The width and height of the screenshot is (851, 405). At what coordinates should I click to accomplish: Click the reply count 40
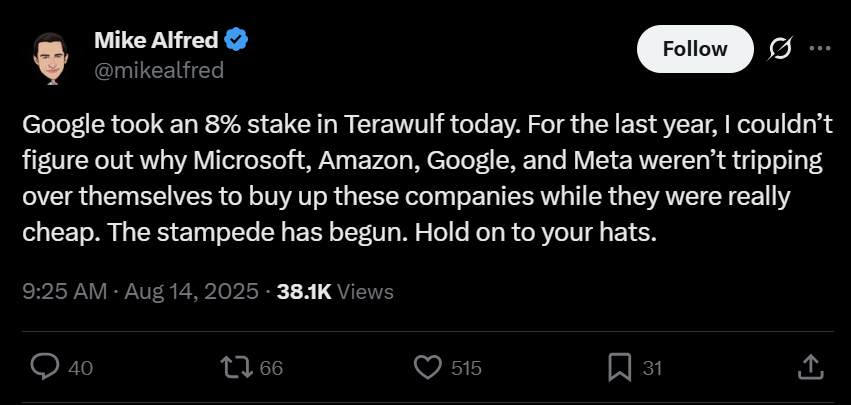tap(81, 368)
